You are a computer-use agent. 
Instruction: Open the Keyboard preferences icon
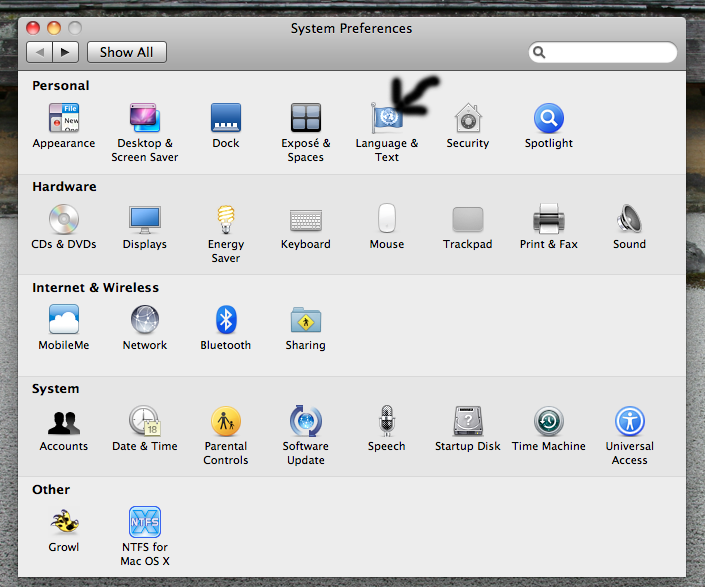point(306,220)
